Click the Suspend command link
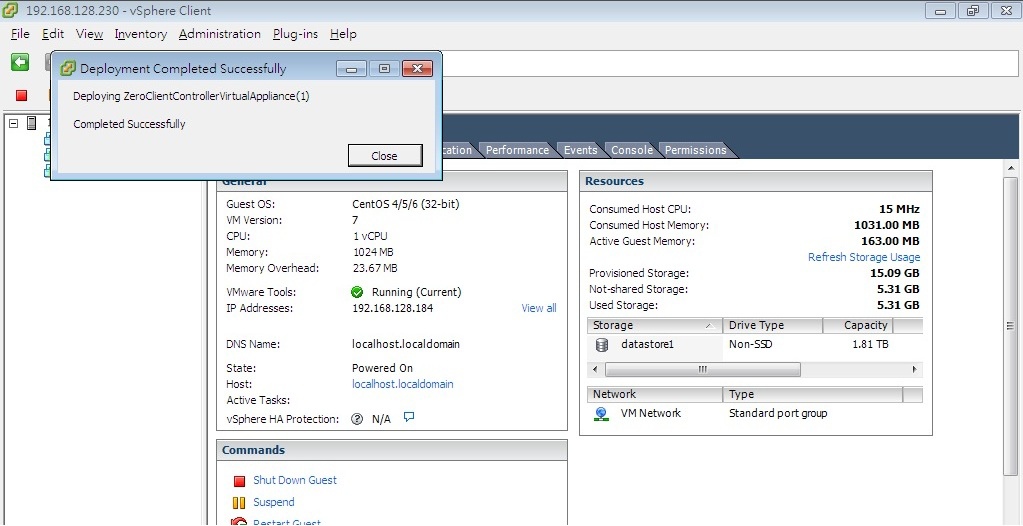 273,503
